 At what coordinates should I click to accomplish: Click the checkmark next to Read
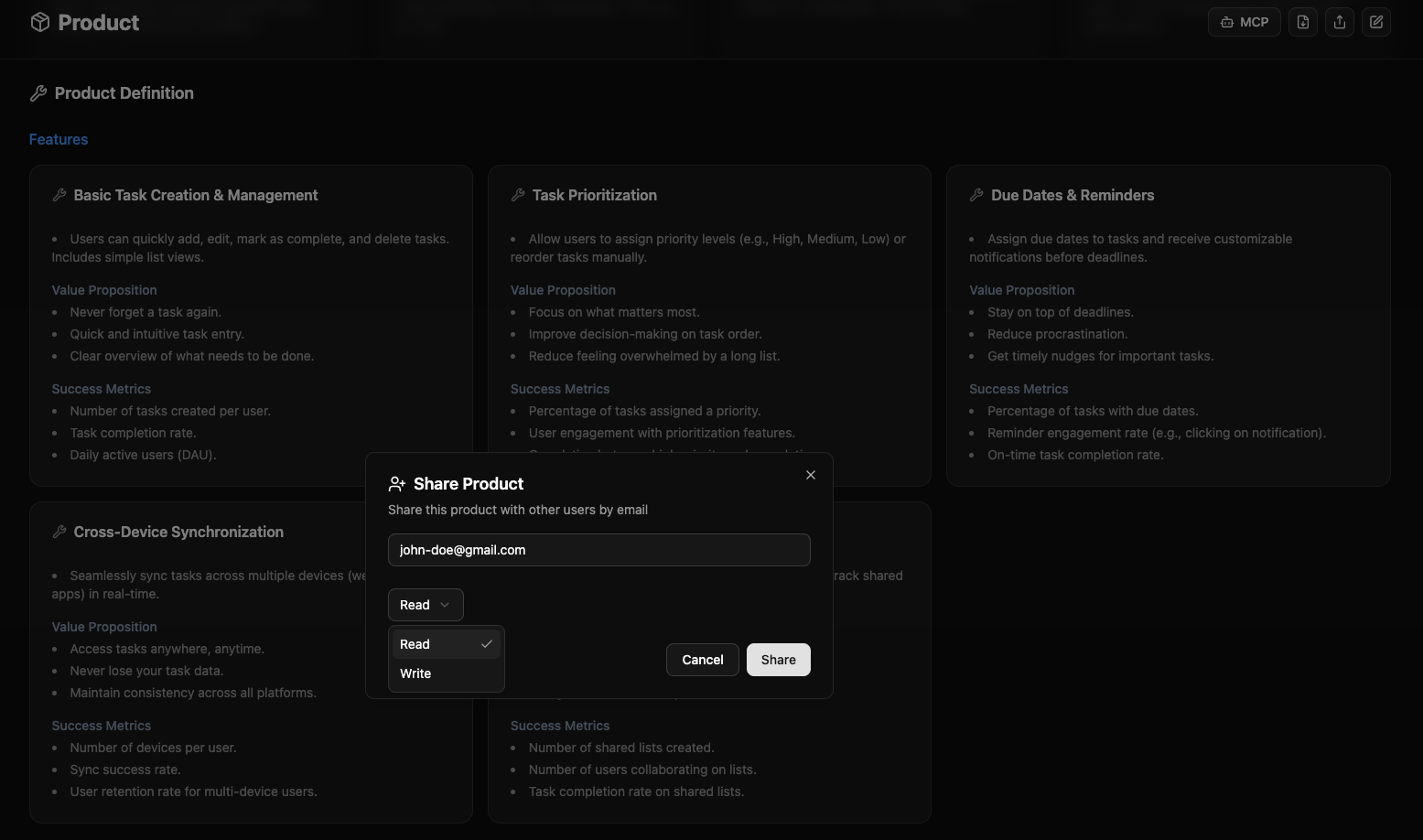(x=486, y=643)
